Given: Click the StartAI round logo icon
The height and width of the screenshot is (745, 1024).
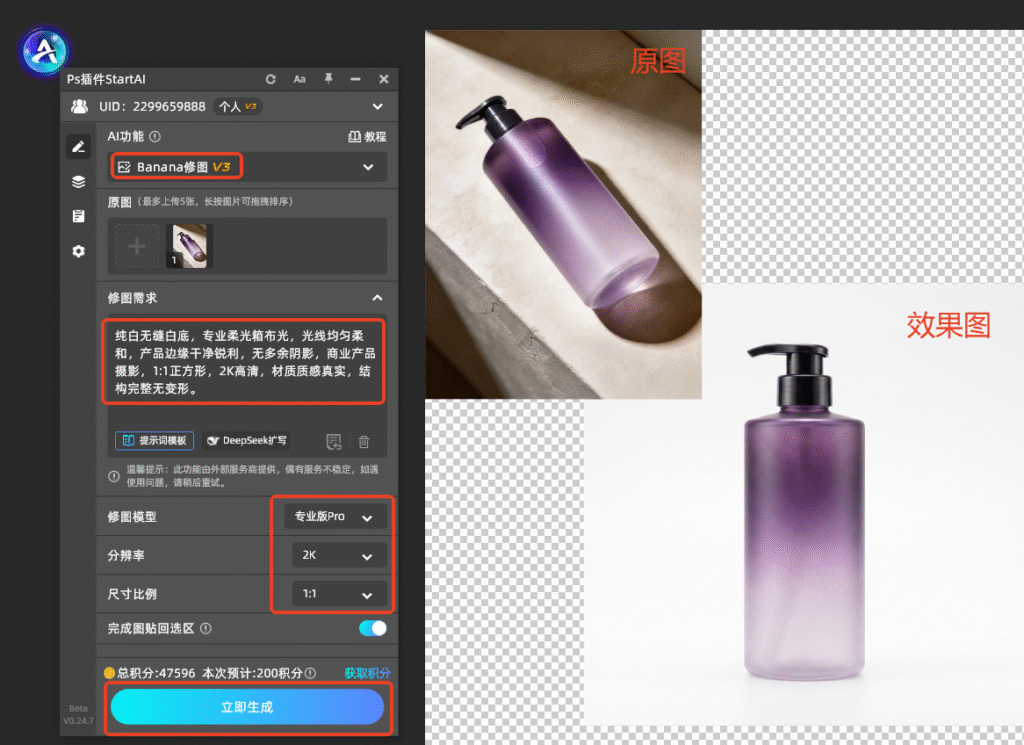Looking at the screenshot, I should 44,50.
